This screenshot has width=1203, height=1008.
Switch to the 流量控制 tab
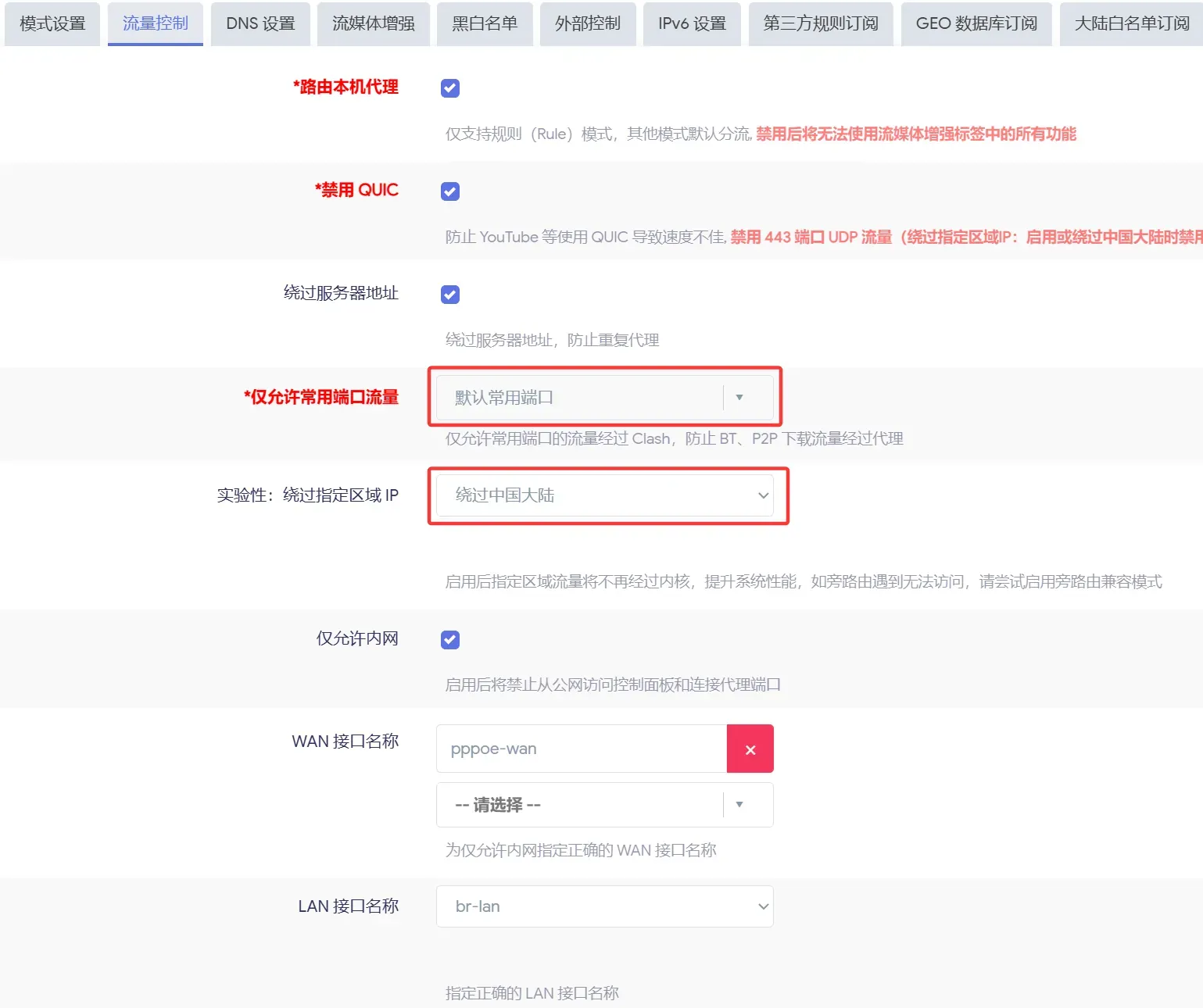point(156,23)
